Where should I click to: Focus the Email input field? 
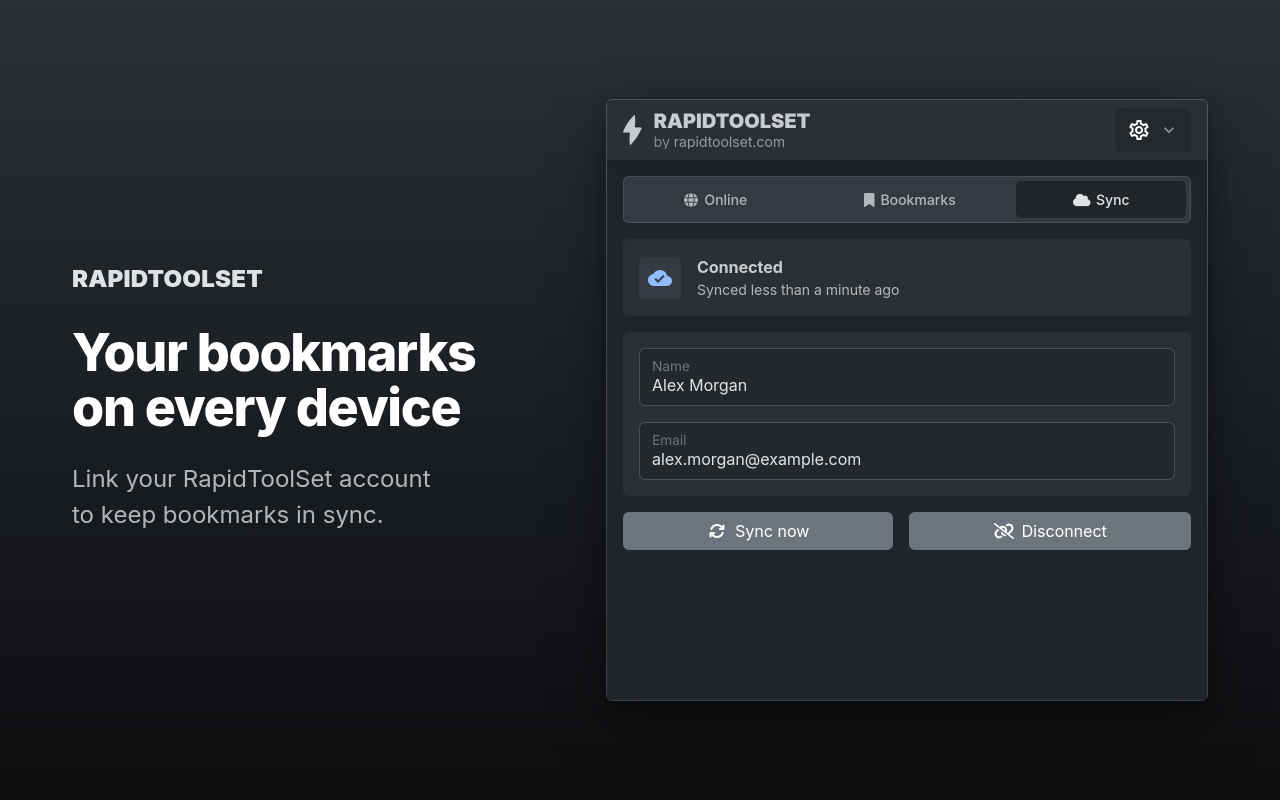(x=907, y=451)
